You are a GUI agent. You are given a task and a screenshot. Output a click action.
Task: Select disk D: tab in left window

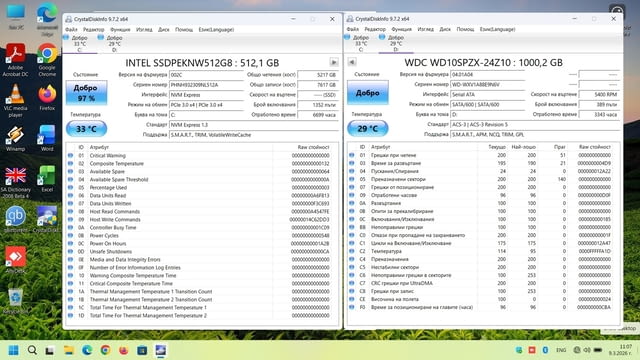coord(114,43)
